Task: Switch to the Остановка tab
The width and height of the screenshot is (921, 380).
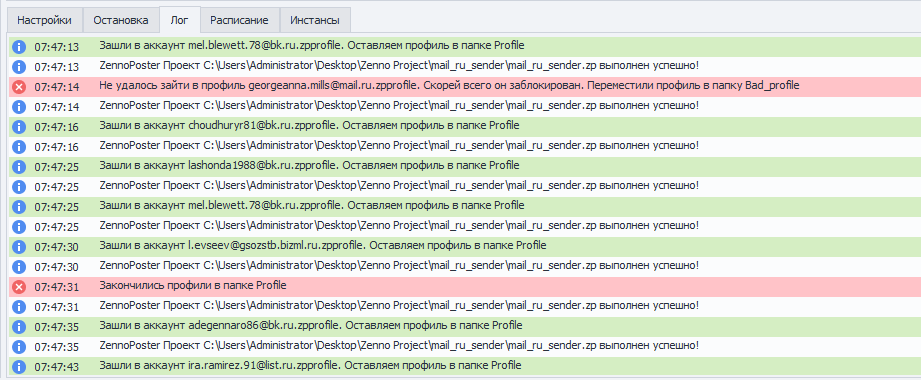Action: 120,20
